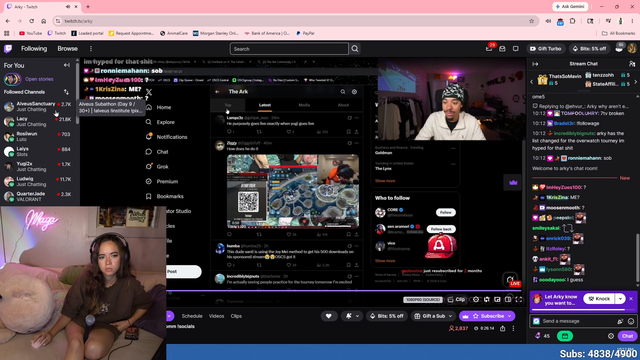This screenshot has height=360, width=640.
Task: Send message with the Chat button
Action: tap(627, 336)
